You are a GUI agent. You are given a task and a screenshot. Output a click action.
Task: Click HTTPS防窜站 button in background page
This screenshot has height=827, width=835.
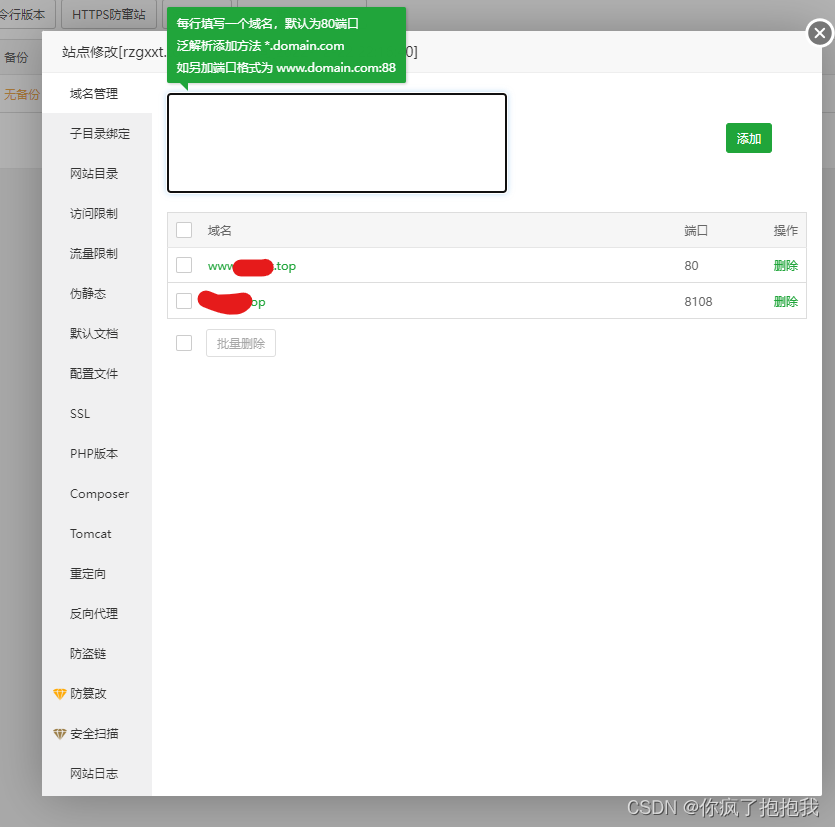click(x=109, y=14)
